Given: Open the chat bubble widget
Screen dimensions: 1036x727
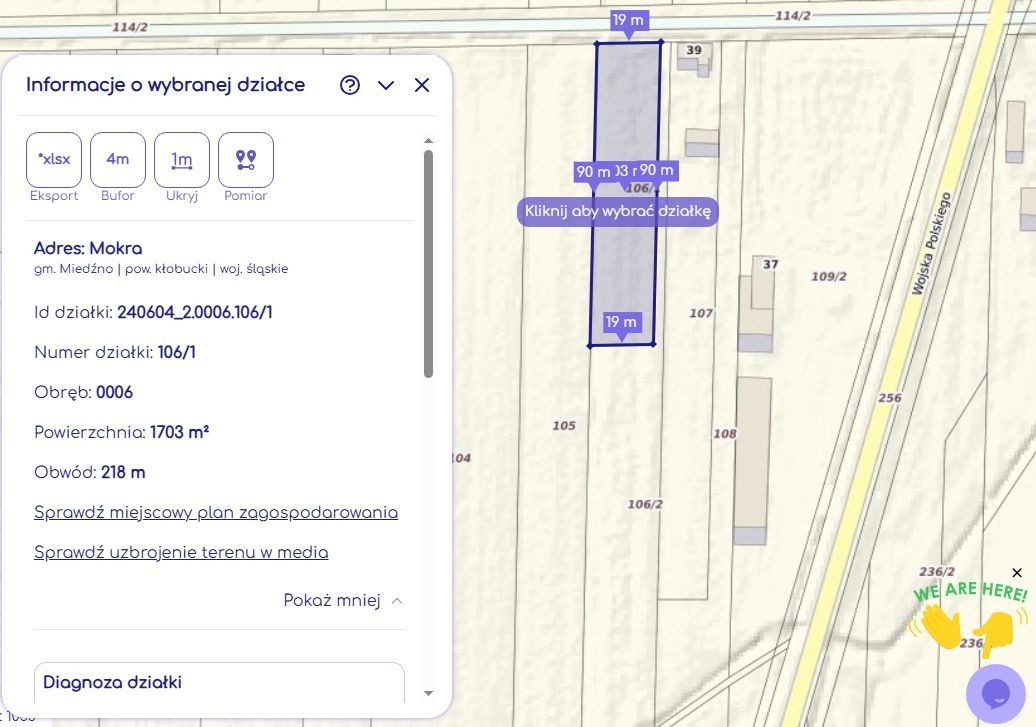Looking at the screenshot, I should coord(995,693).
